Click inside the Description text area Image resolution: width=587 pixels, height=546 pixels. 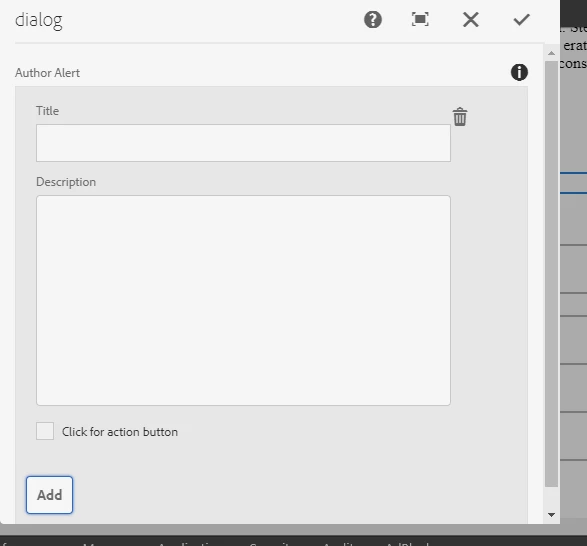tap(243, 300)
